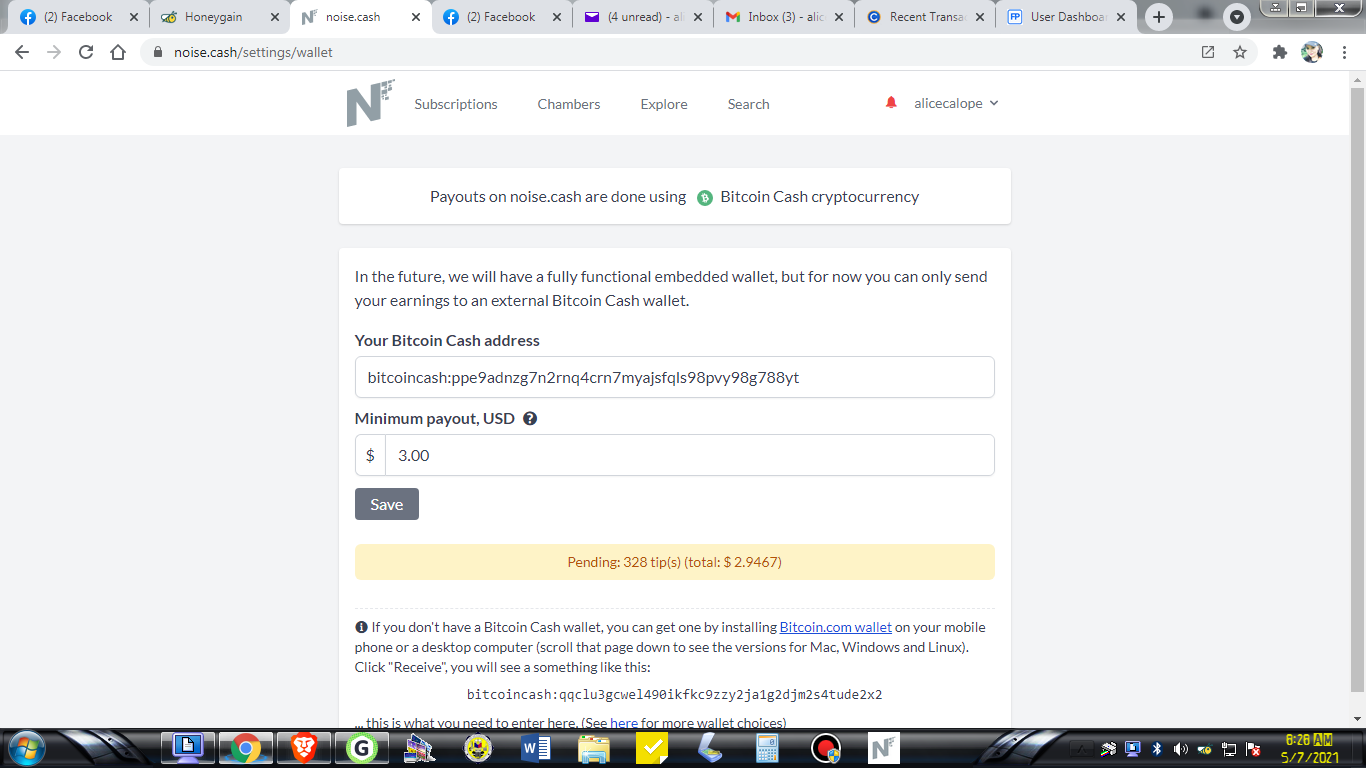
Task: Click the Pending 328 tips notice
Action: click(675, 562)
